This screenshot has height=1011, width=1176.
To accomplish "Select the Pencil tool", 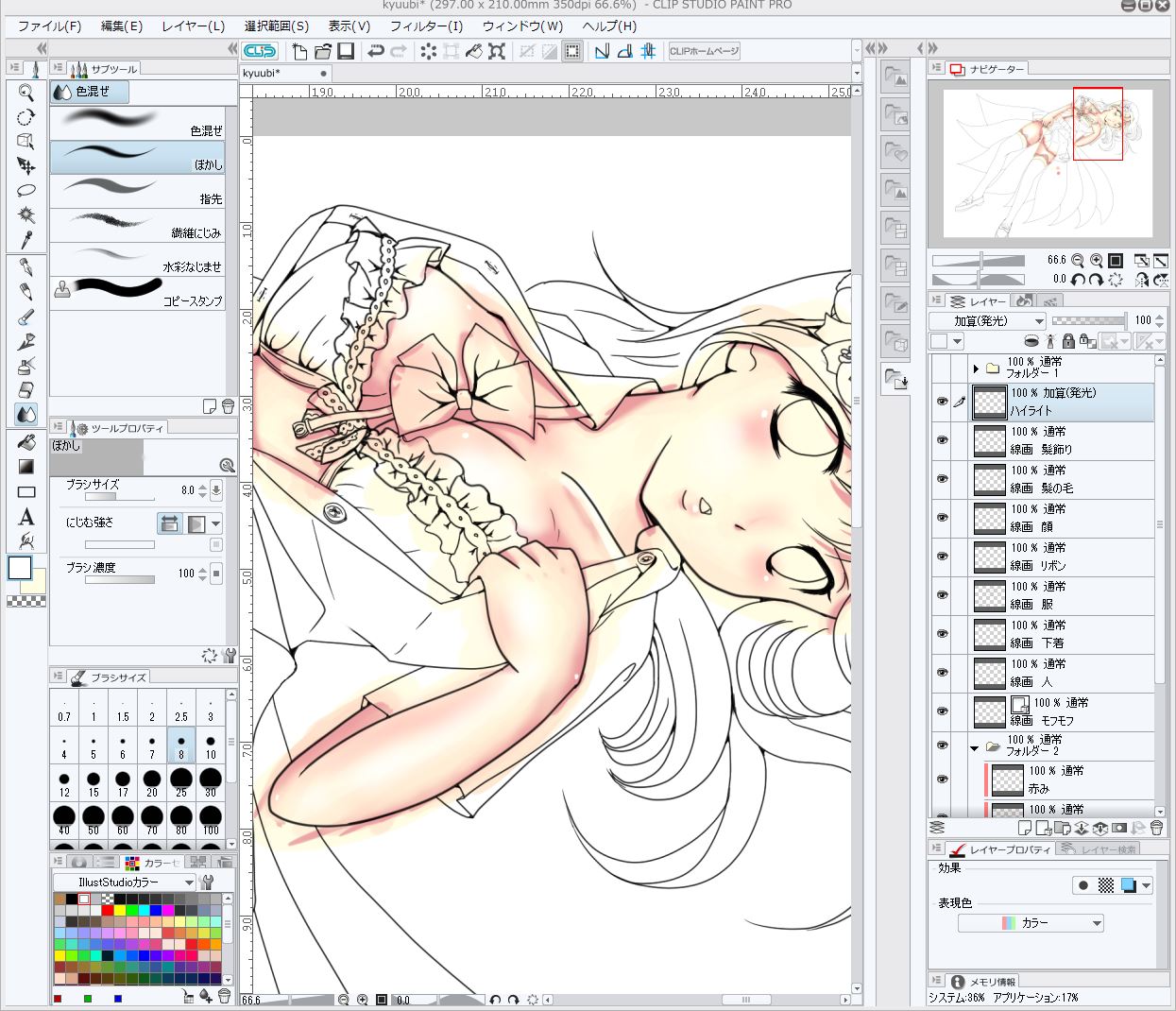I will pos(26,291).
